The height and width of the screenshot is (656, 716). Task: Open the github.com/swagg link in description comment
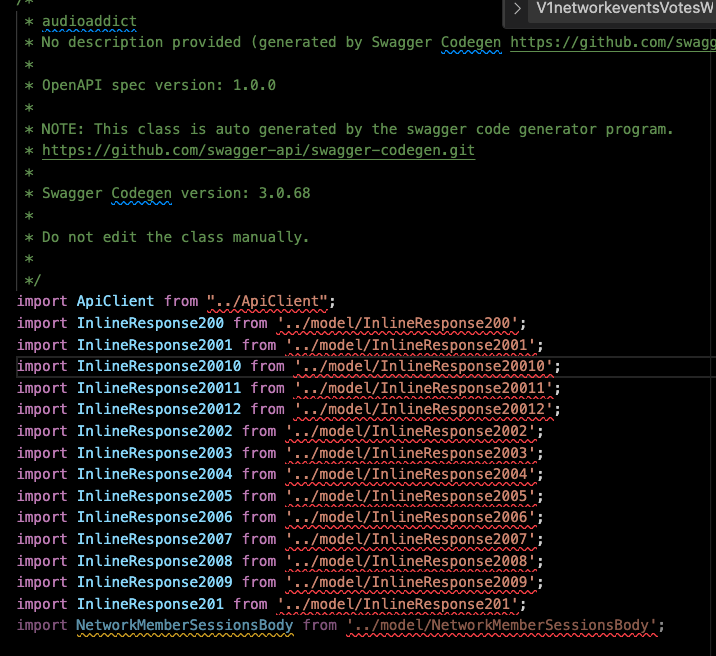click(612, 42)
